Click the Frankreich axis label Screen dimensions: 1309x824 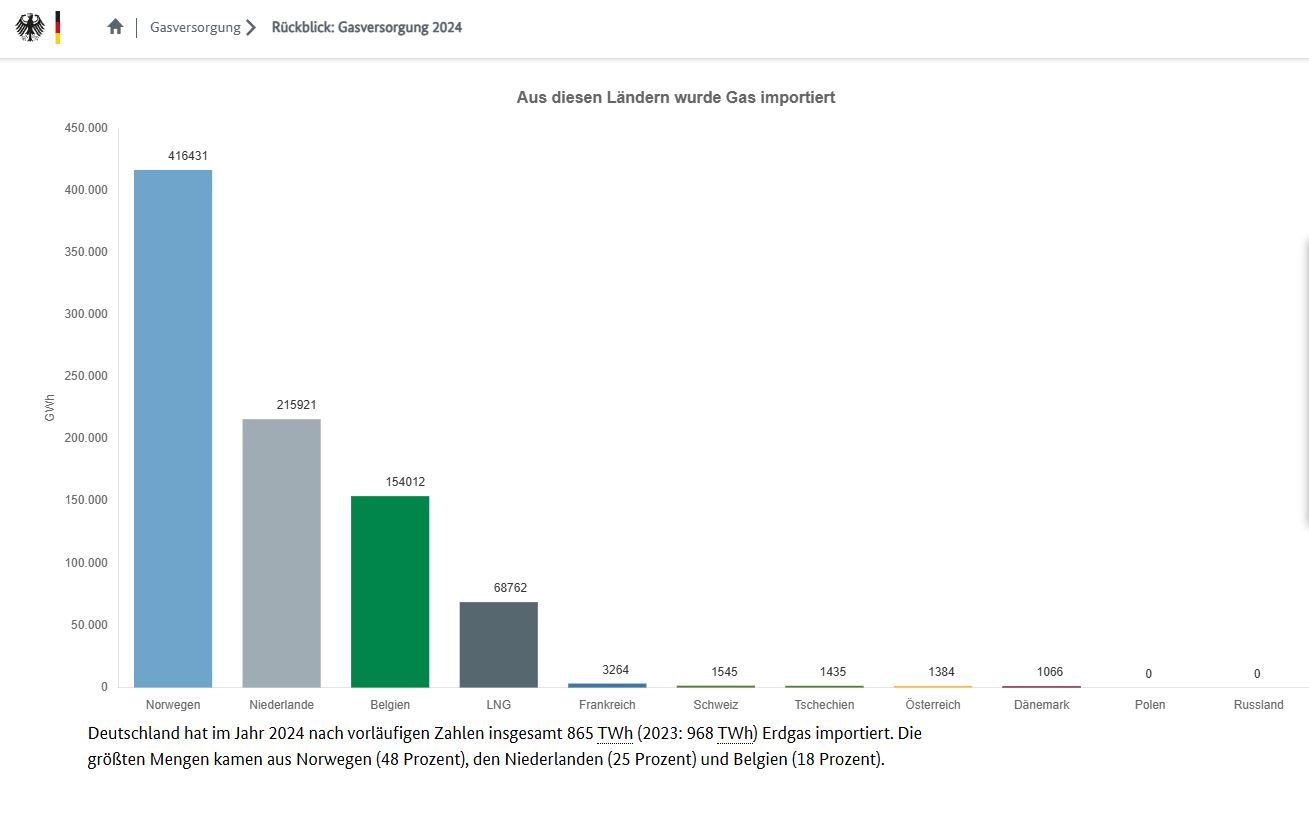[607, 705]
